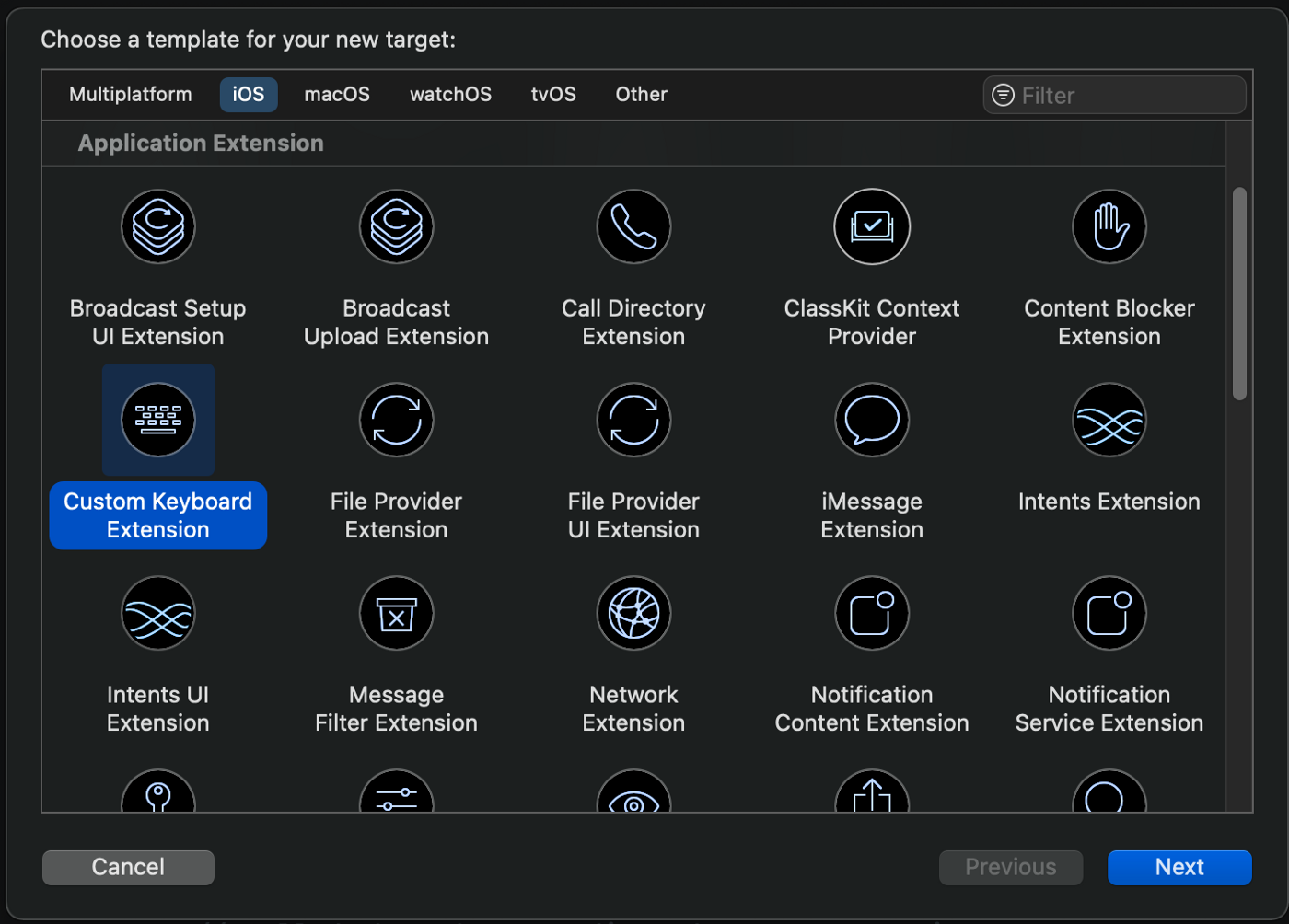Click the "Intents UI Extension" label
The width and height of the screenshot is (1289, 924).
[x=158, y=709]
